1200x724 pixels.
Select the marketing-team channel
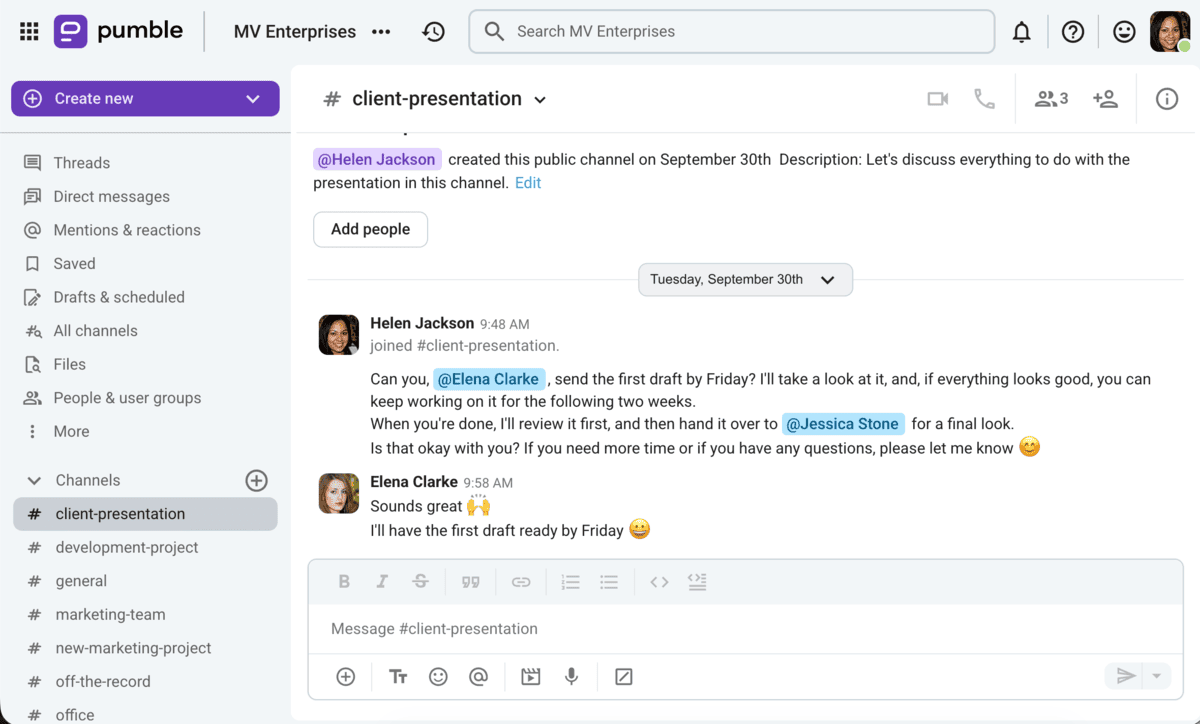pos(110,615)
